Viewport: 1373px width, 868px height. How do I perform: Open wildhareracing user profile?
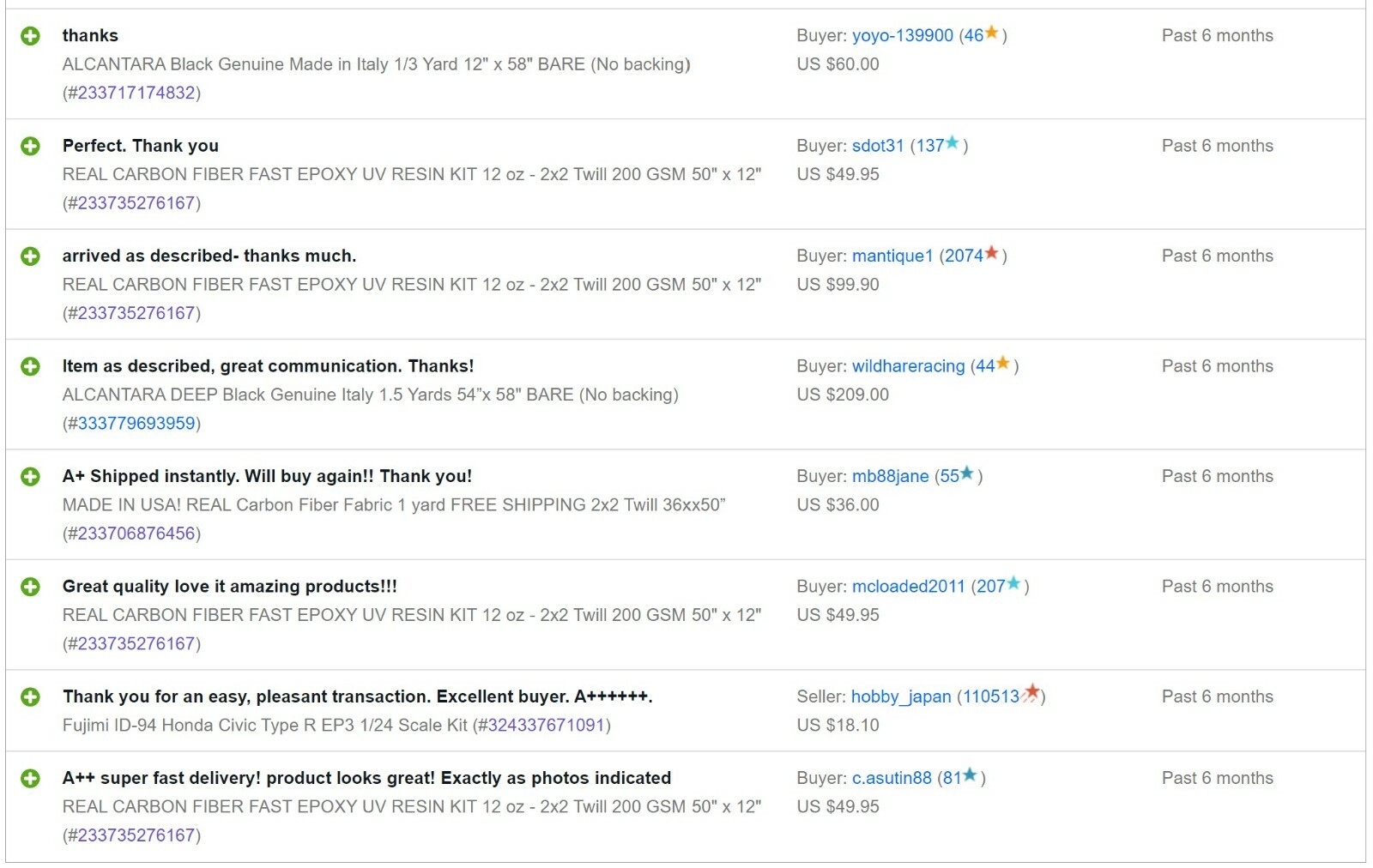(908, 366)
